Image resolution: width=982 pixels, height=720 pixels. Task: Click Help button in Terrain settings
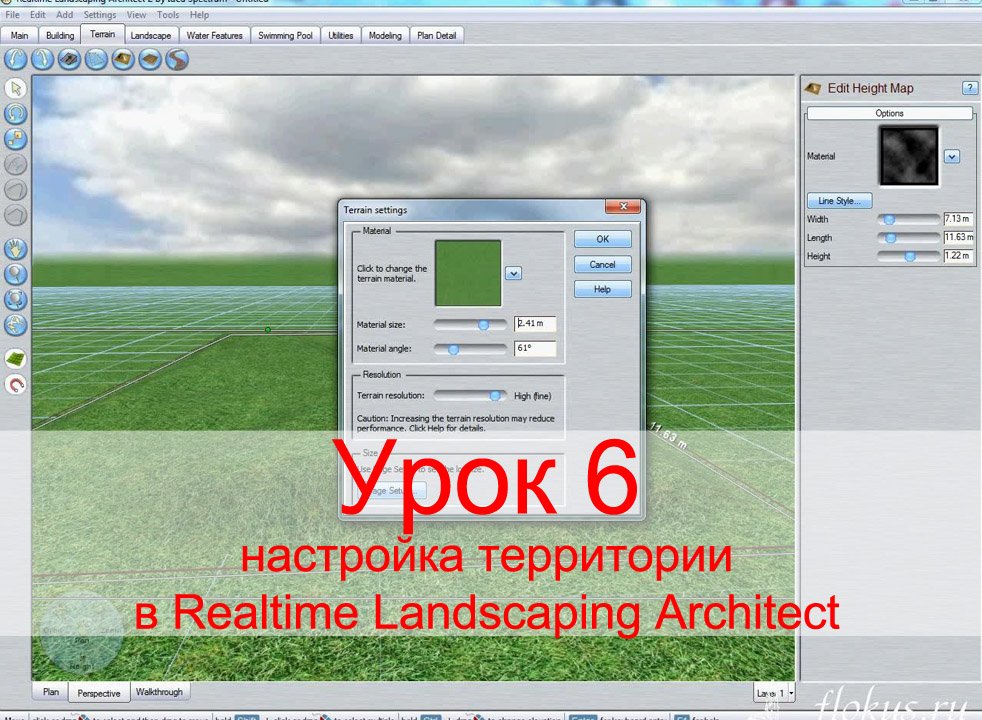602,289
